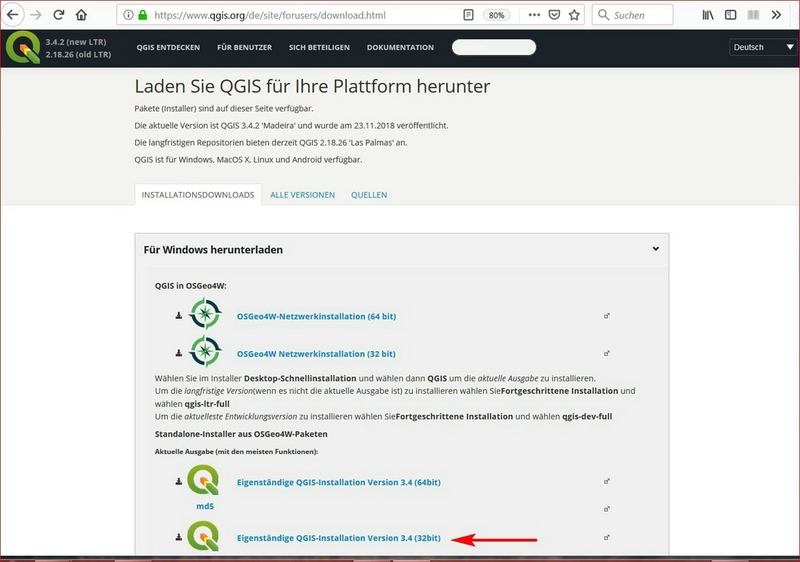Click QGIS logo beside 3.4 (64bit) installer
Screen dimensions: 800x562
click(x=203, y=480)
